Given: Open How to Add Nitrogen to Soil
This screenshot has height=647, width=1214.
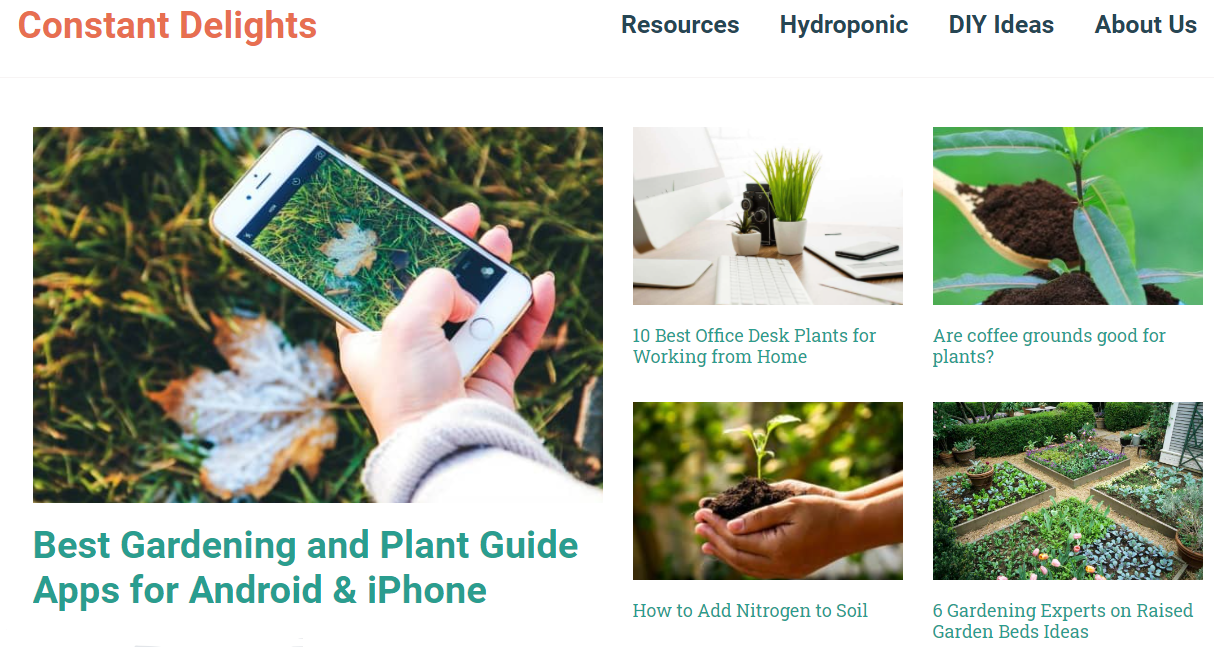Looking at the screenshot, I should pyautogui.click(x=750, y=610).
